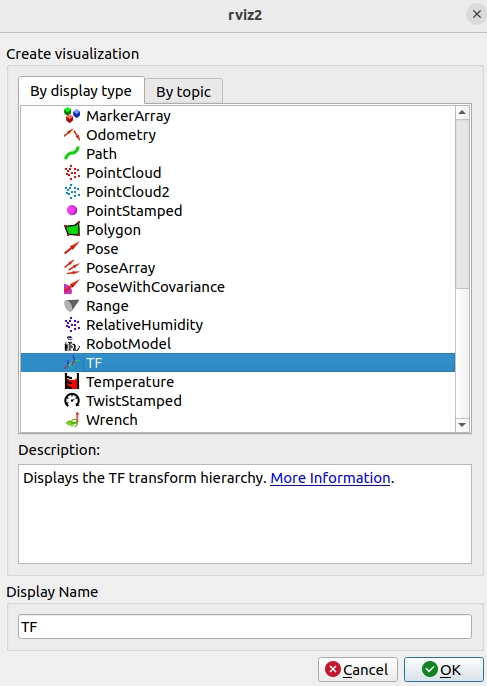Select the PoseWithCovariance icon
Viewport: 487px width, 686px height.
(x=72, y=287)
